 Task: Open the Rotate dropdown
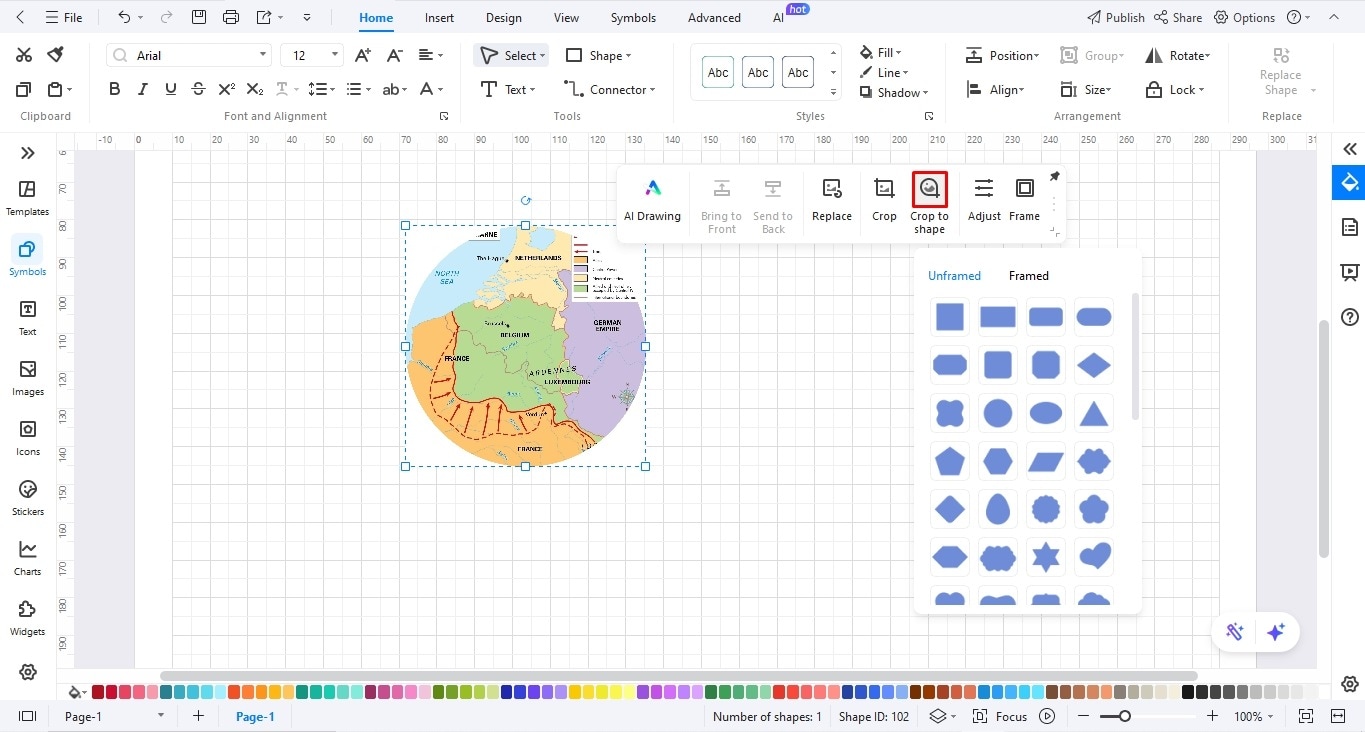pos(1177,56)
